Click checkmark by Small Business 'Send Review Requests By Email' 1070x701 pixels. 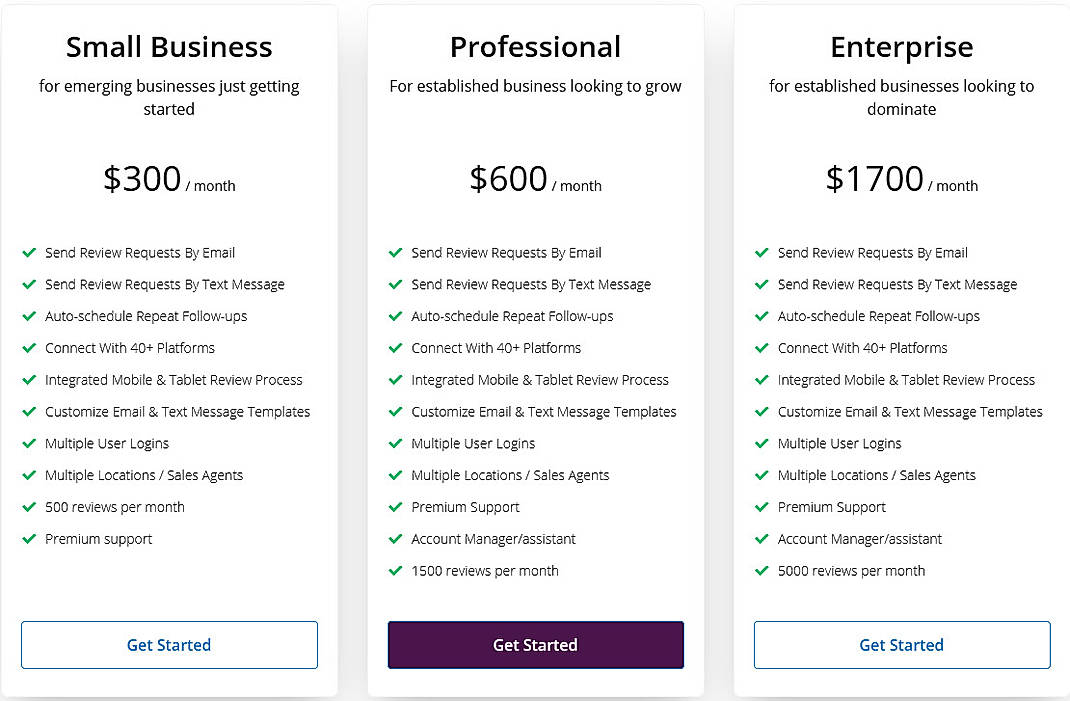point(29,253)
